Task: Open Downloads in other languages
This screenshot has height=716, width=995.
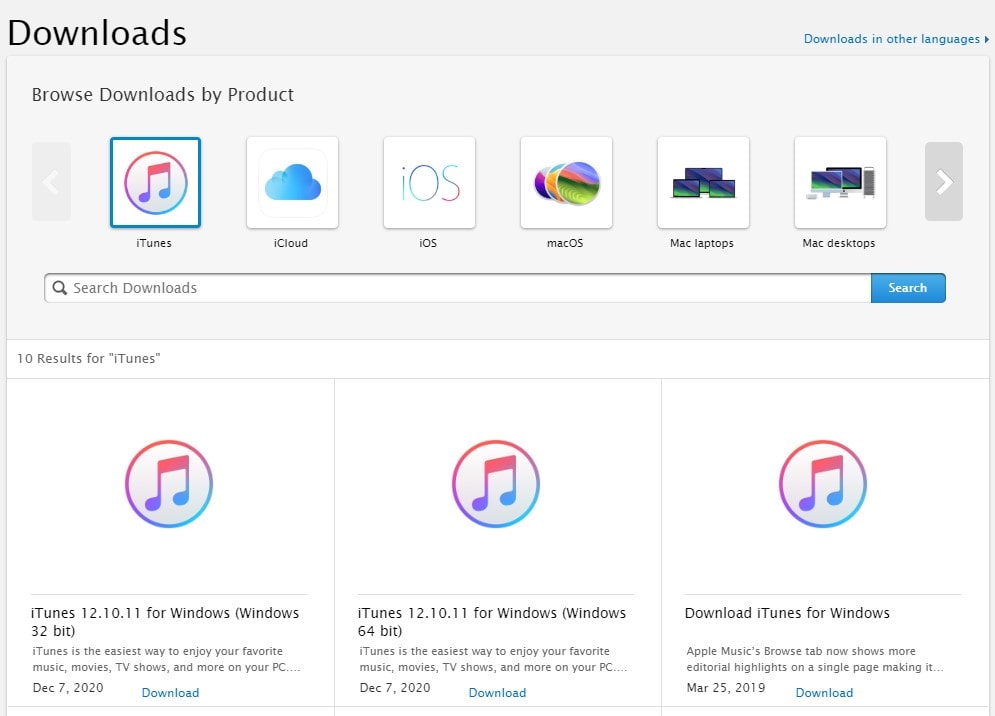Action: [x=892, y=39]
